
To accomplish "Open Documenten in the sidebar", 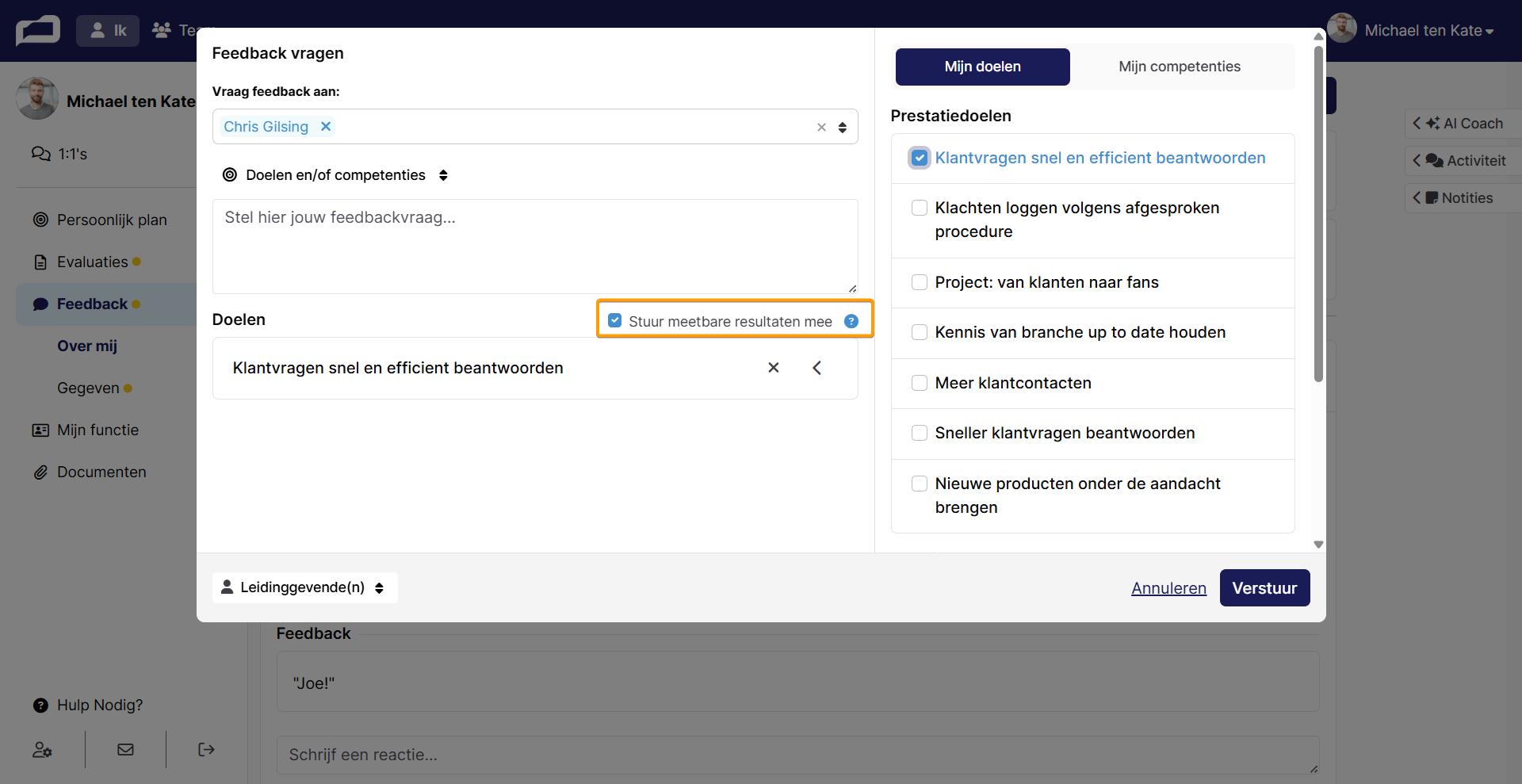I will point(90,472).
